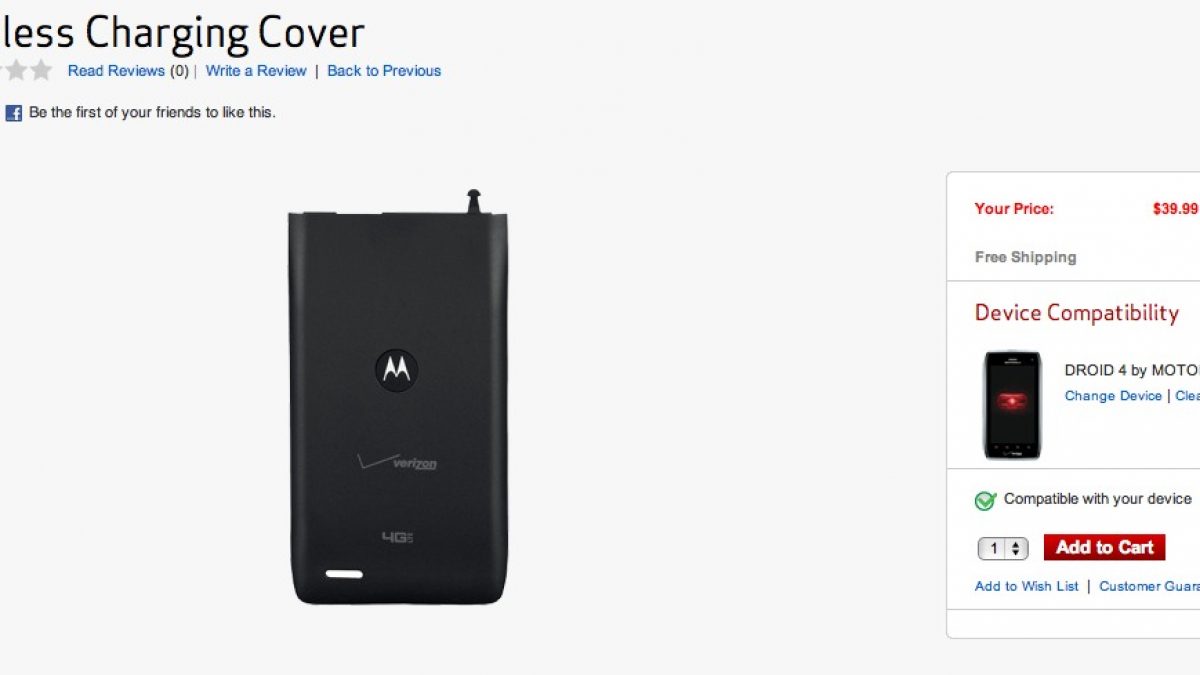Image resolution: width=1200 pixels, height=675 pixels.
Task: Click the $39.99 price text
Action: pos(1175,209)
